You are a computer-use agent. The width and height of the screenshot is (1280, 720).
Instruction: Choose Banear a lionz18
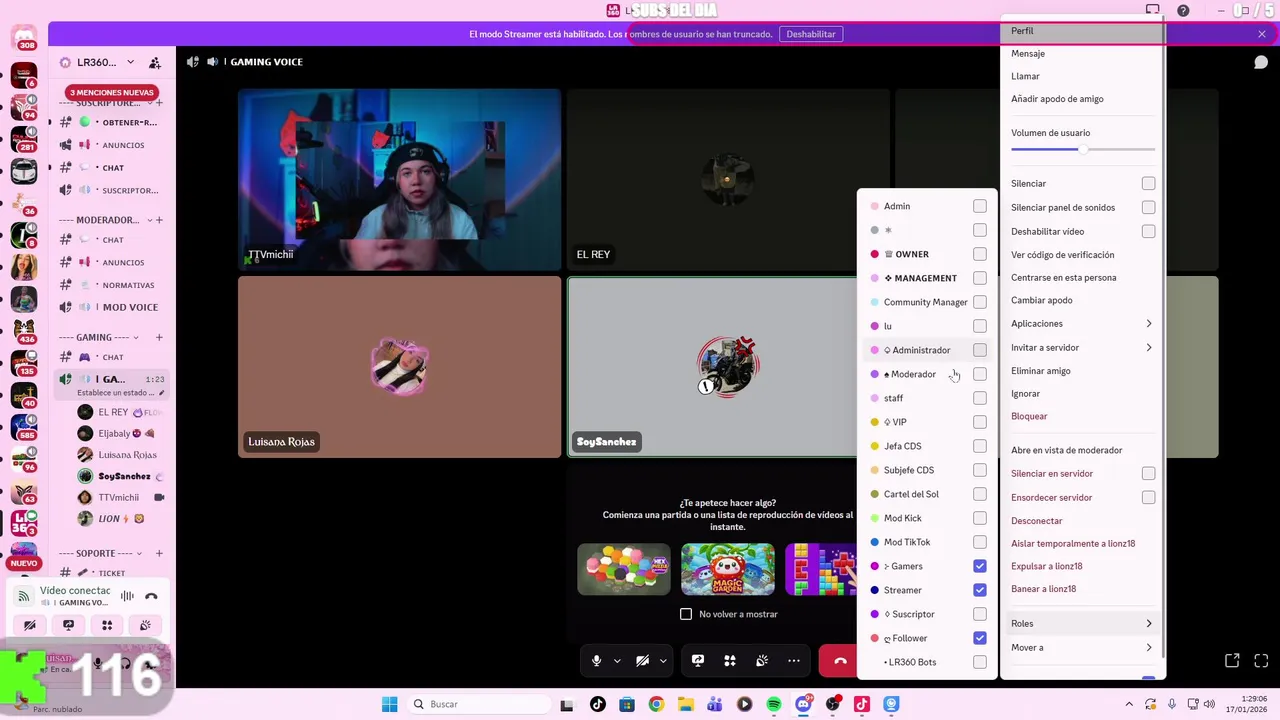point(1081,589)
